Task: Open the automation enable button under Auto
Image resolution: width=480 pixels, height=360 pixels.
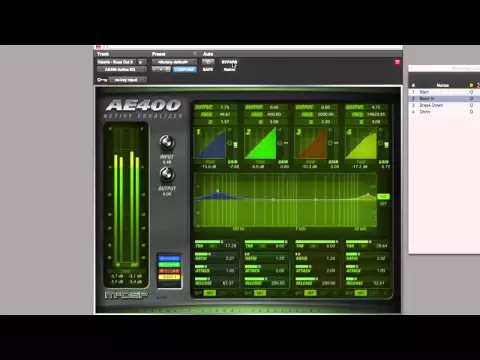Action: (208, 62)
